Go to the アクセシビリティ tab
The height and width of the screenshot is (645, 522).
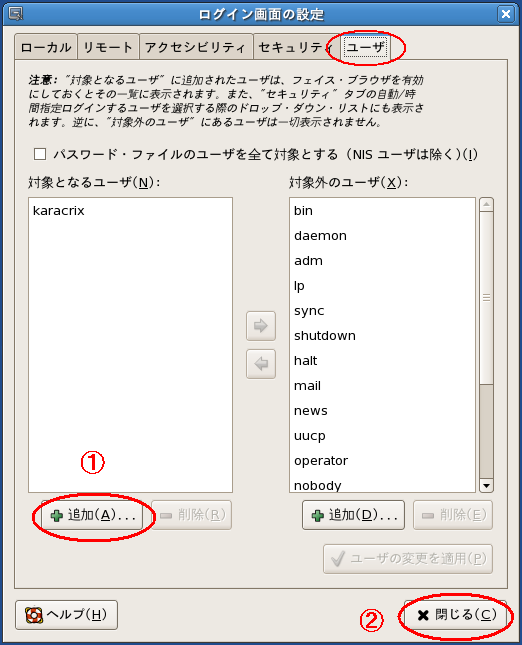click(195, 47)
